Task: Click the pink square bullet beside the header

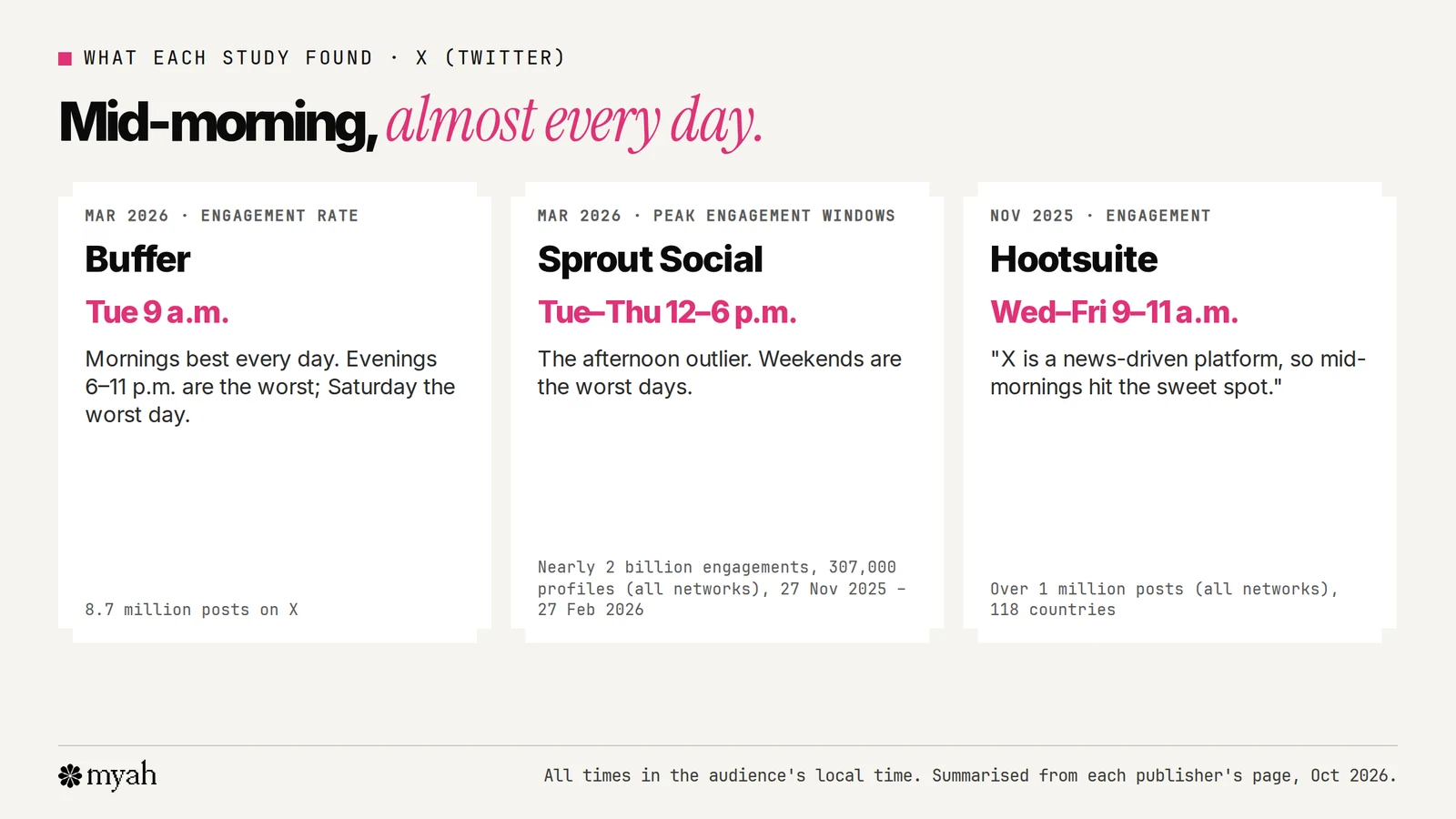Action: point(65,58)
